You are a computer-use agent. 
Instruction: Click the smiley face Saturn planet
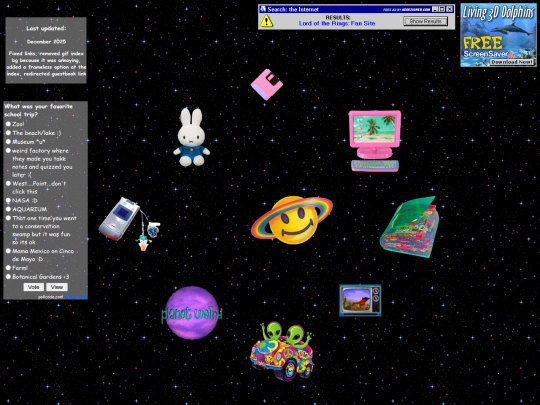coord(292,220)
